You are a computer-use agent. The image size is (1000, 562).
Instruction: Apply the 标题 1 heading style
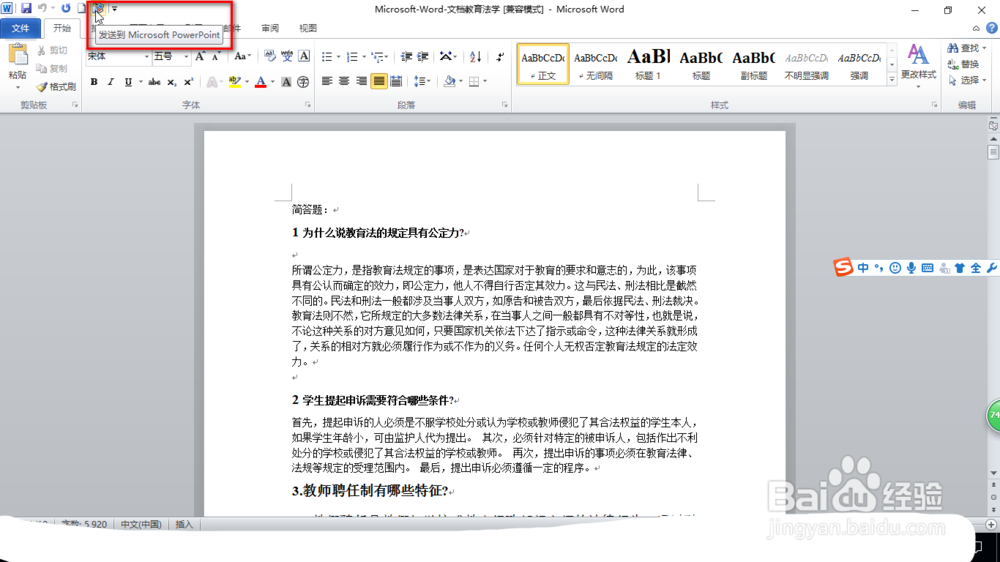click(x=648, y=64)
